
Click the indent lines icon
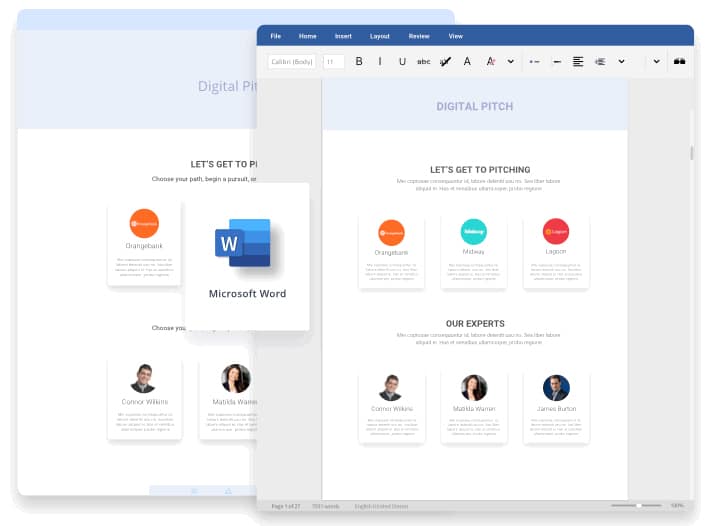pyautogui.click(x=600, y=62)
